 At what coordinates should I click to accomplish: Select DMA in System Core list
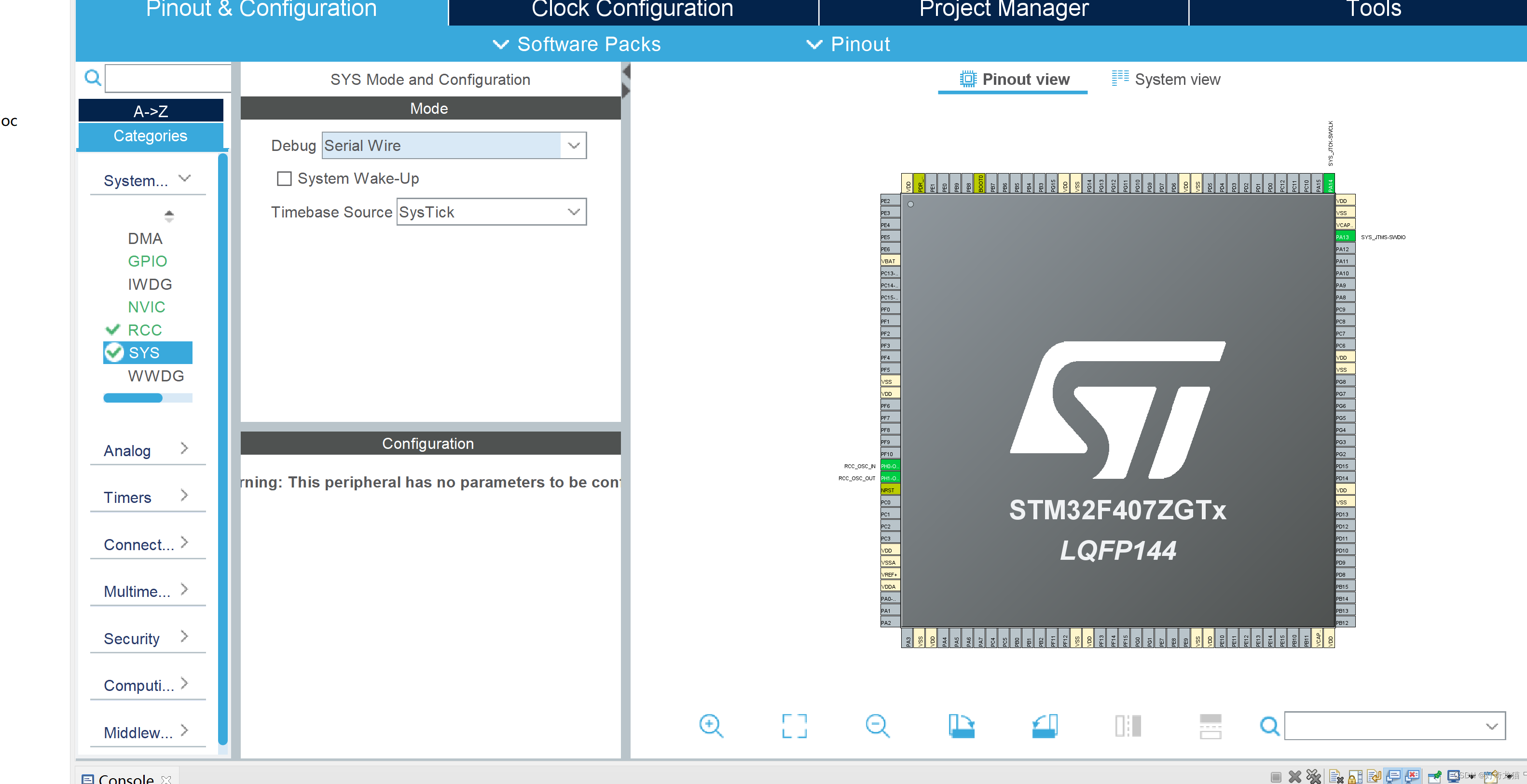tap(145, 238)
